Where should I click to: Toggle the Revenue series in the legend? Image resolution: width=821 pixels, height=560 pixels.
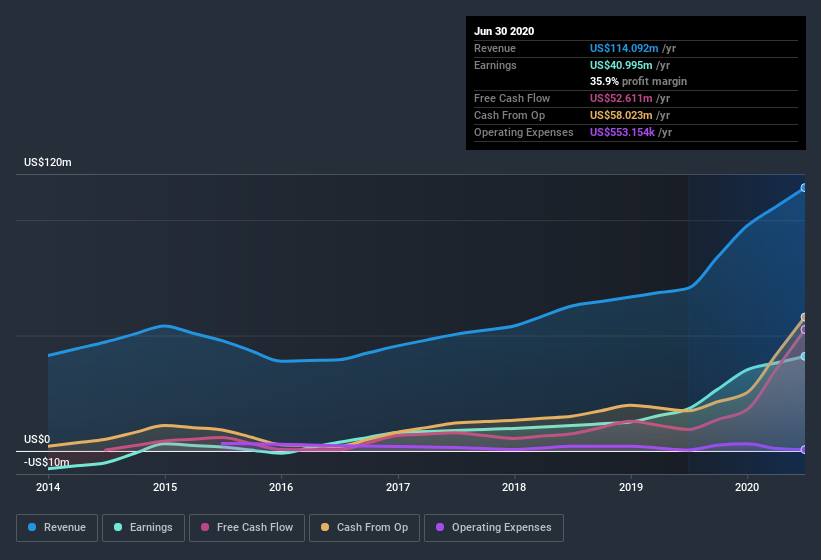point(57,528)
